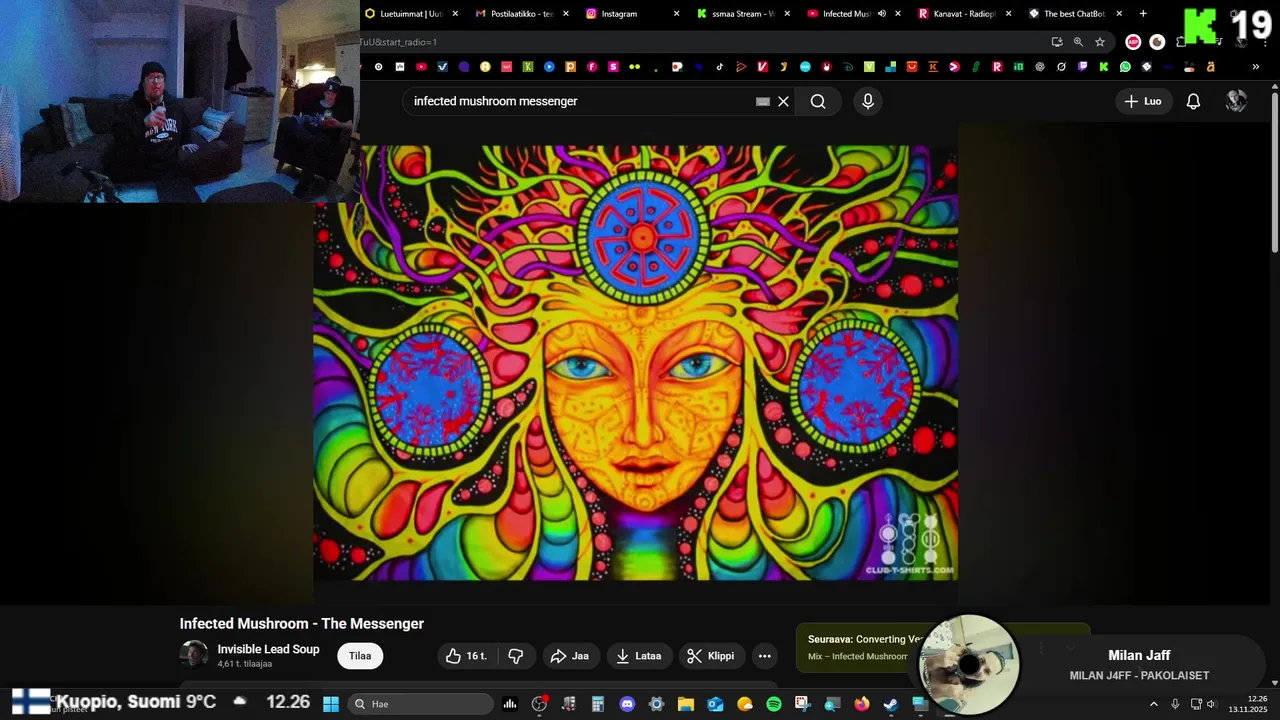Clear the search query with the X

[784, 101]
